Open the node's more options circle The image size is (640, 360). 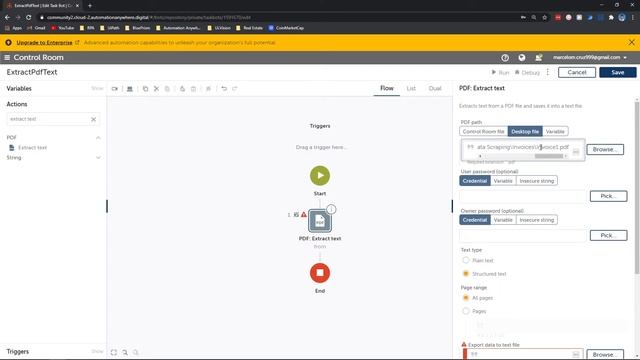[x=331, y=209]
